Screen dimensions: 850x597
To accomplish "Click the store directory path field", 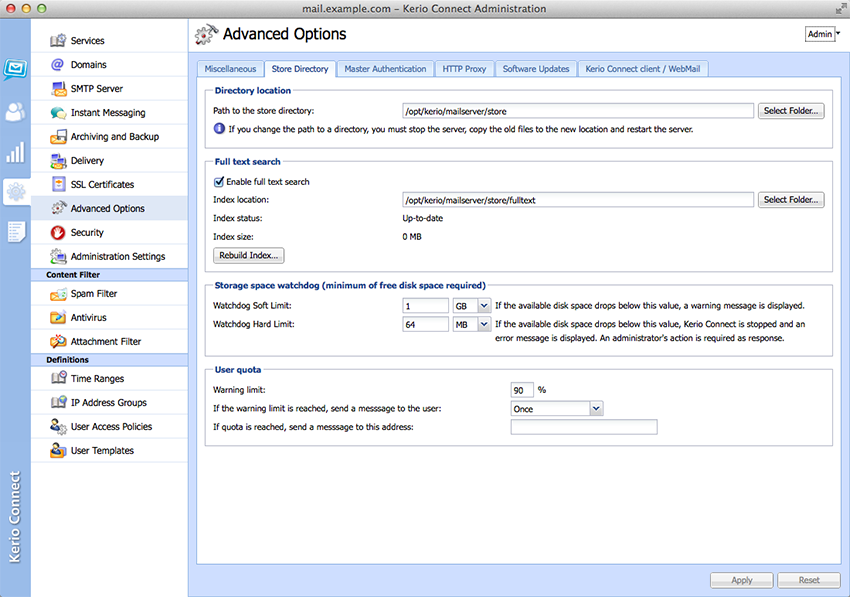I will pos(578,111).
